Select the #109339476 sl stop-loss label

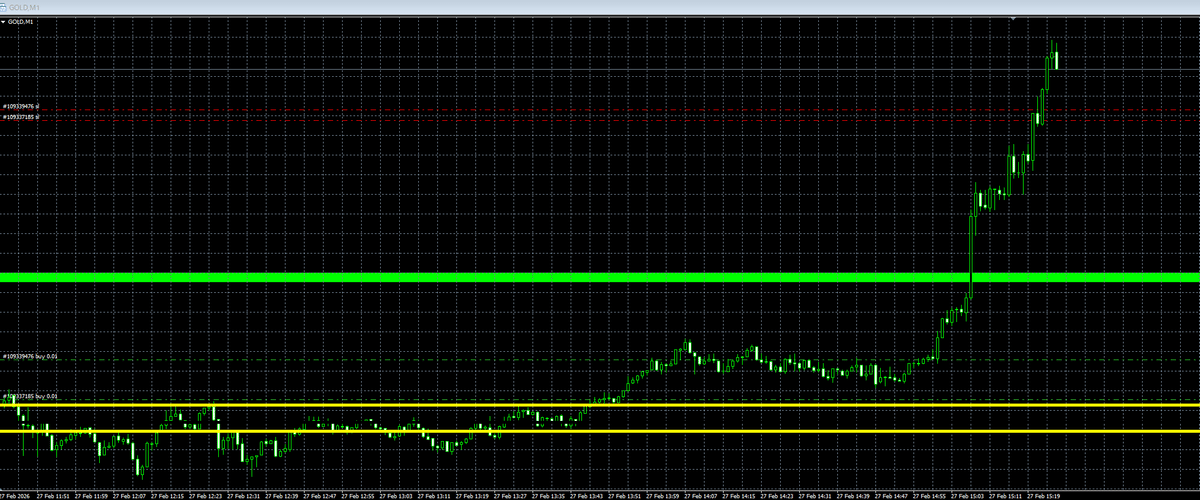[20, 106]
